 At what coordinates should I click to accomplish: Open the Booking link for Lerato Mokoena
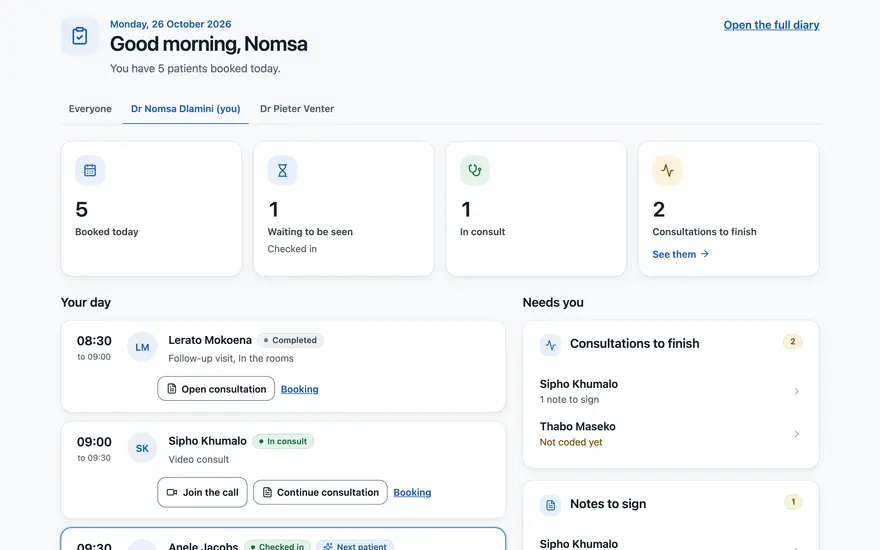tap(299, 389)
